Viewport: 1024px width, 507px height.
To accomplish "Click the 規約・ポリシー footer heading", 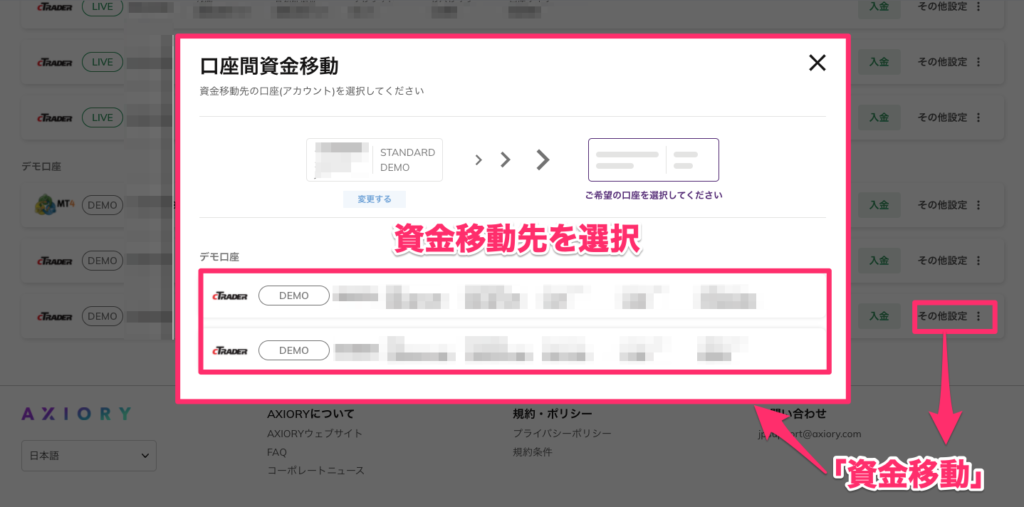I will coord(552,414).
